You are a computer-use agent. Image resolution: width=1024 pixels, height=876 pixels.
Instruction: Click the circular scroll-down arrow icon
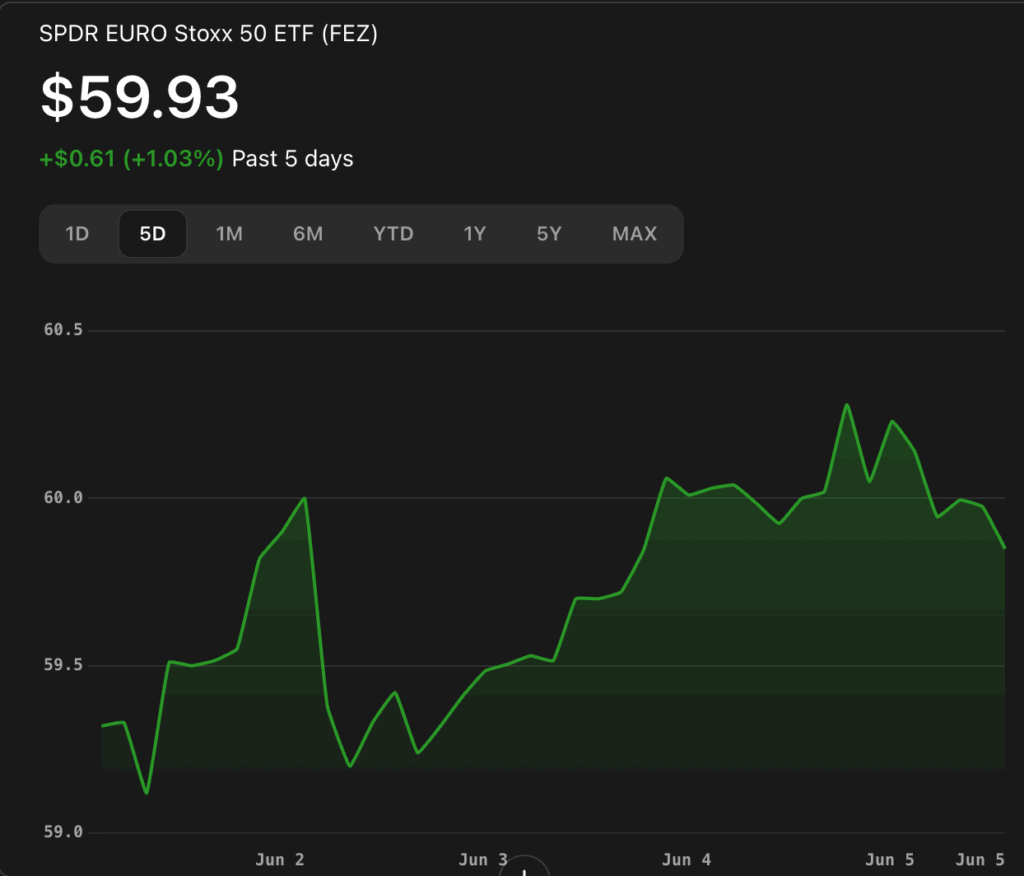click(524, 866)
